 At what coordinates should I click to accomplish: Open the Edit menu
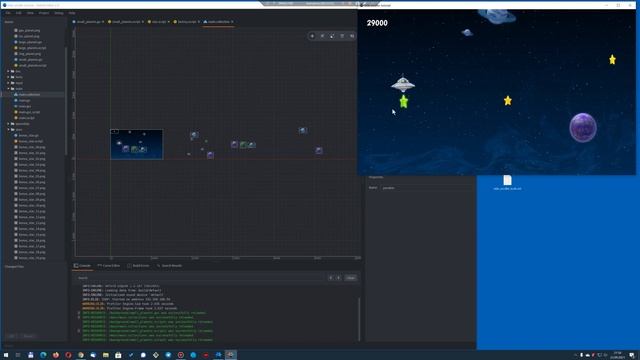18,13
